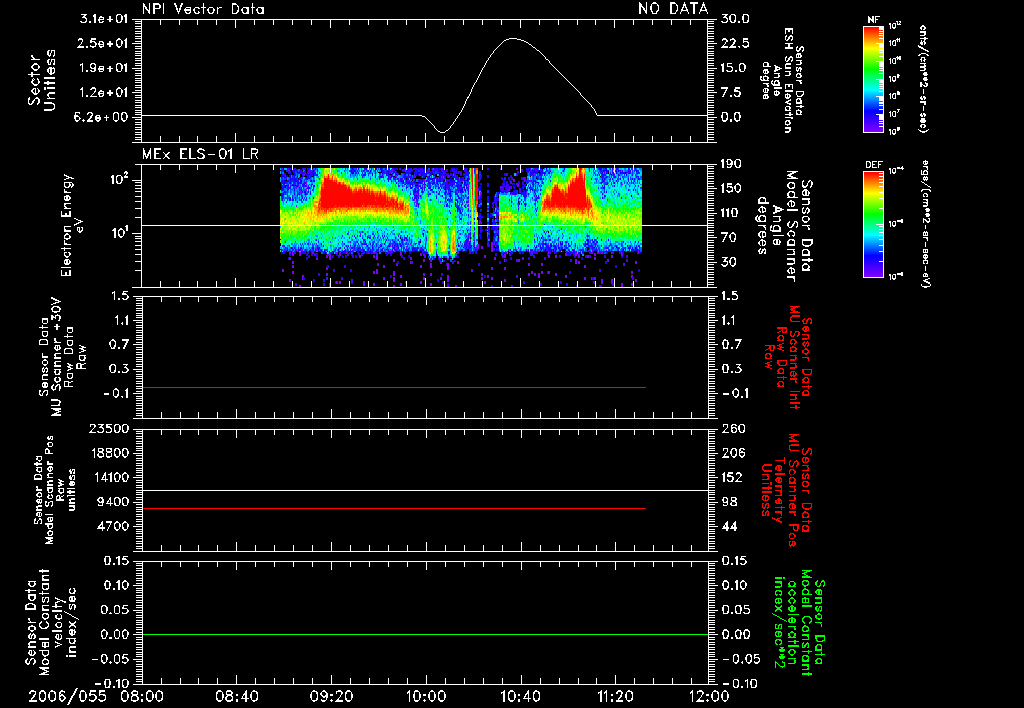1024x708 pixels.
Task: Click the "08:40" time tick label
Action: click(x=236, y=697)
